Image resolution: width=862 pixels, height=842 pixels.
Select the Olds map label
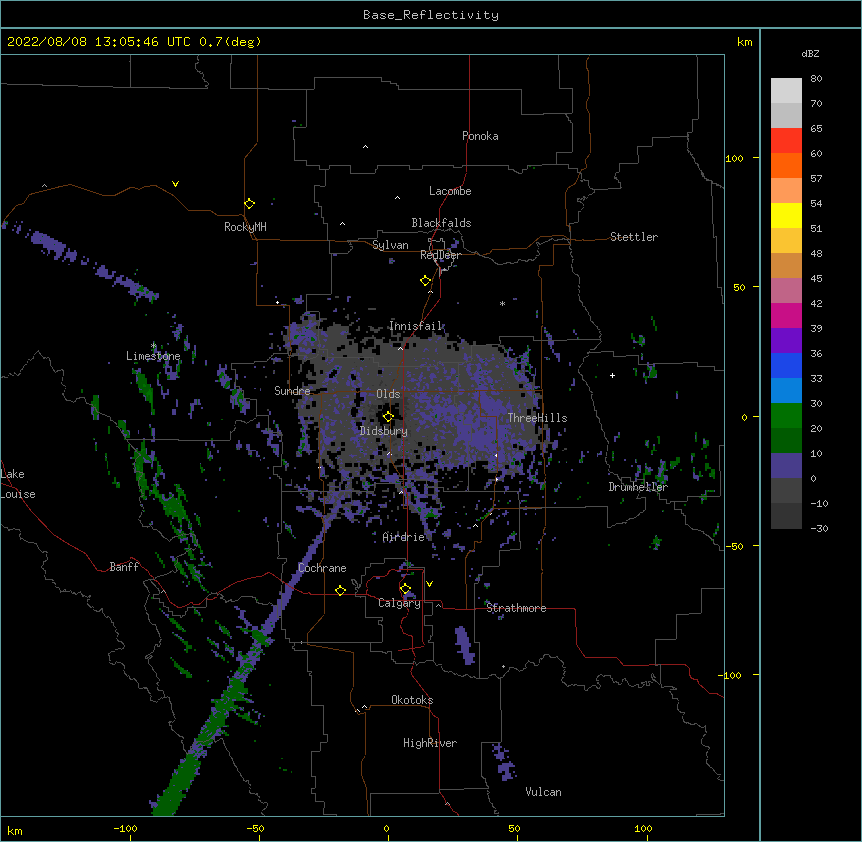point(388,394)
